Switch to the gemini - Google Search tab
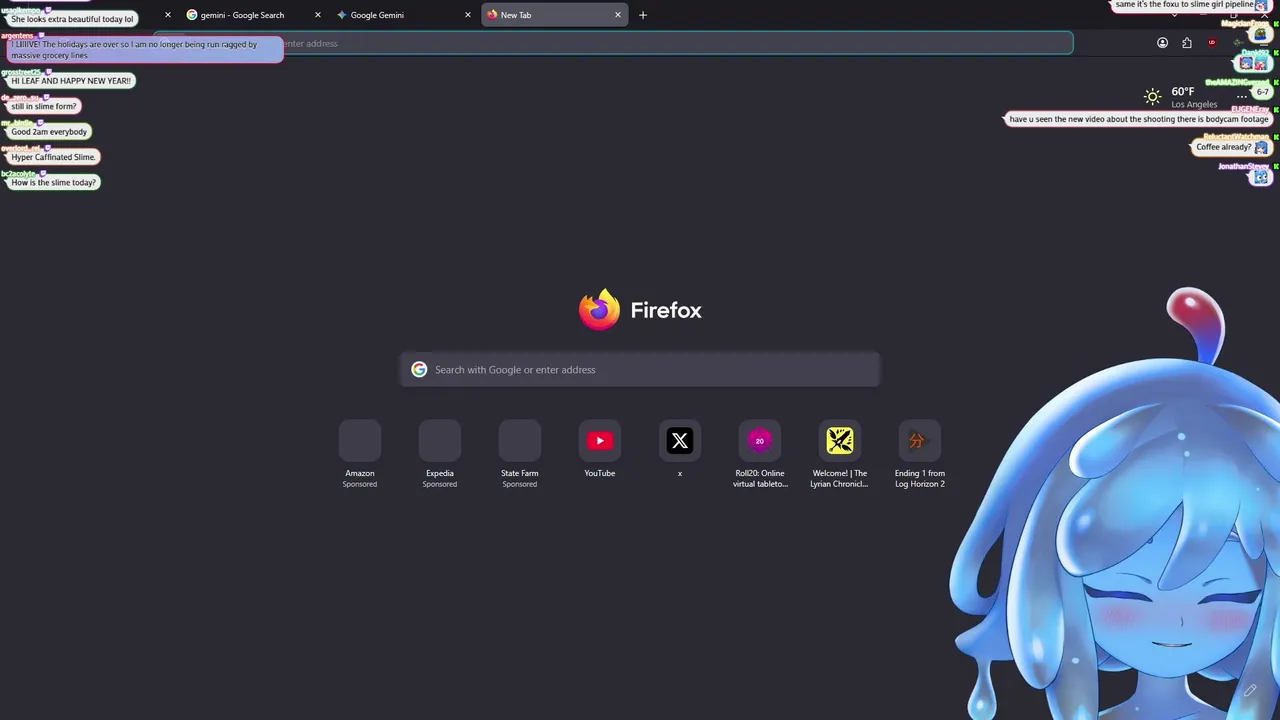Viewport: 1280px width, 720px height. point(254,15)
